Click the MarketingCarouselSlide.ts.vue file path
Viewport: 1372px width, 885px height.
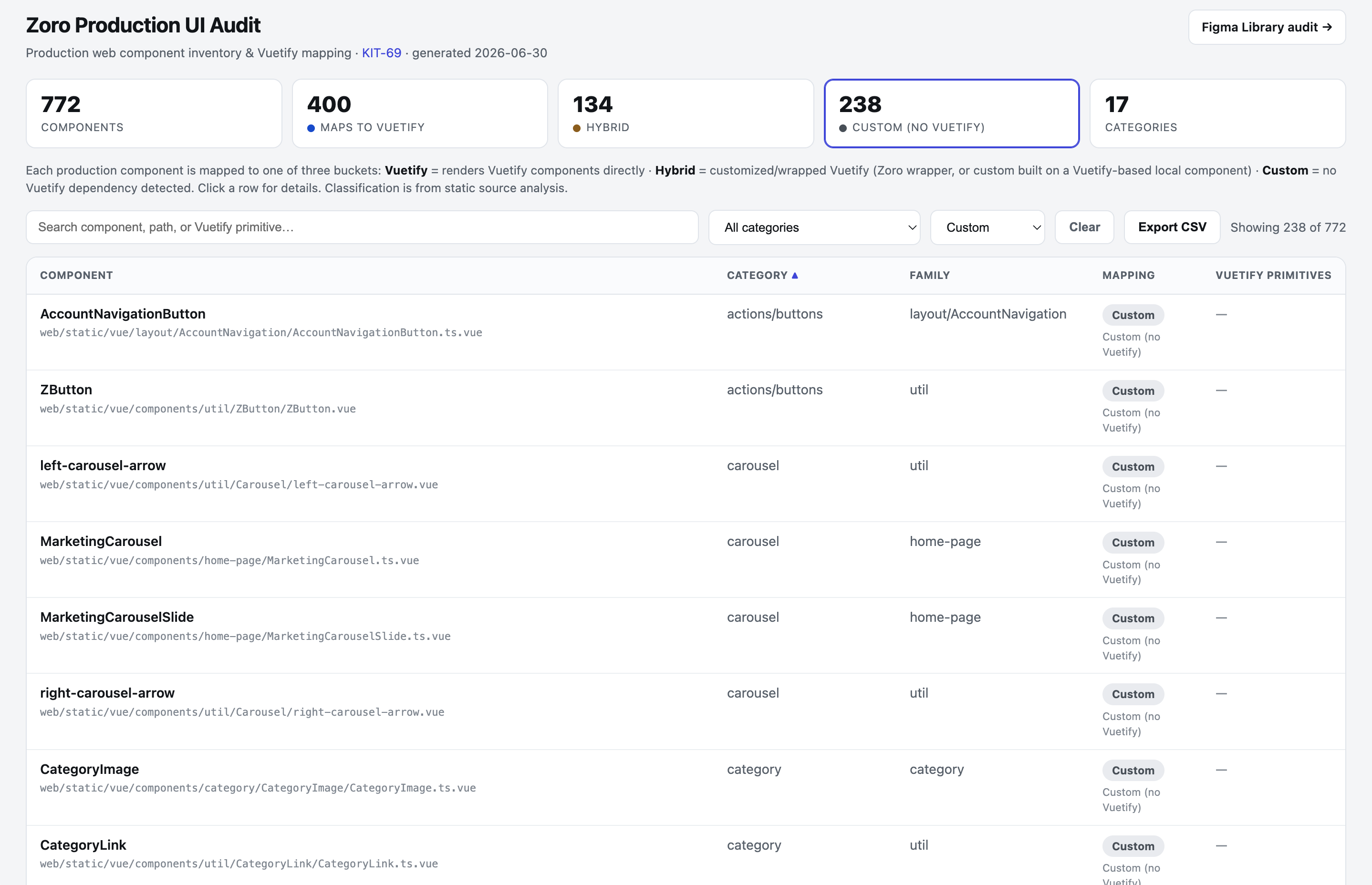point(245,636)
